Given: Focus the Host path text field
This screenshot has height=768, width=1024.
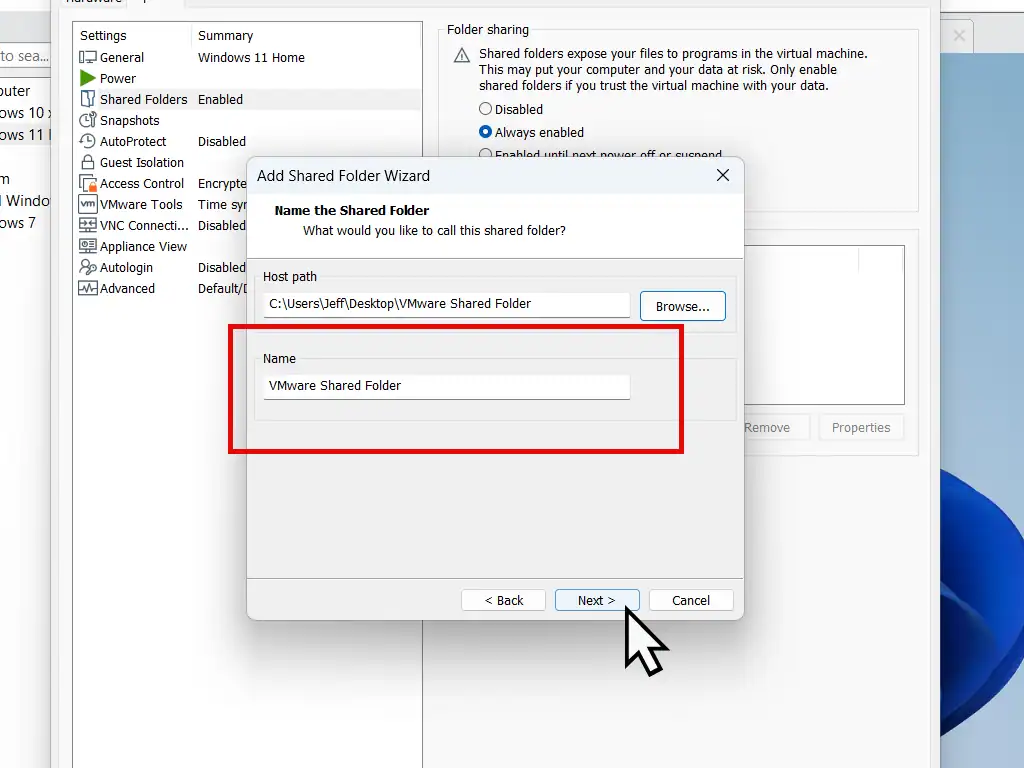Looking at the screenshot, I should (x=447, y=304).
